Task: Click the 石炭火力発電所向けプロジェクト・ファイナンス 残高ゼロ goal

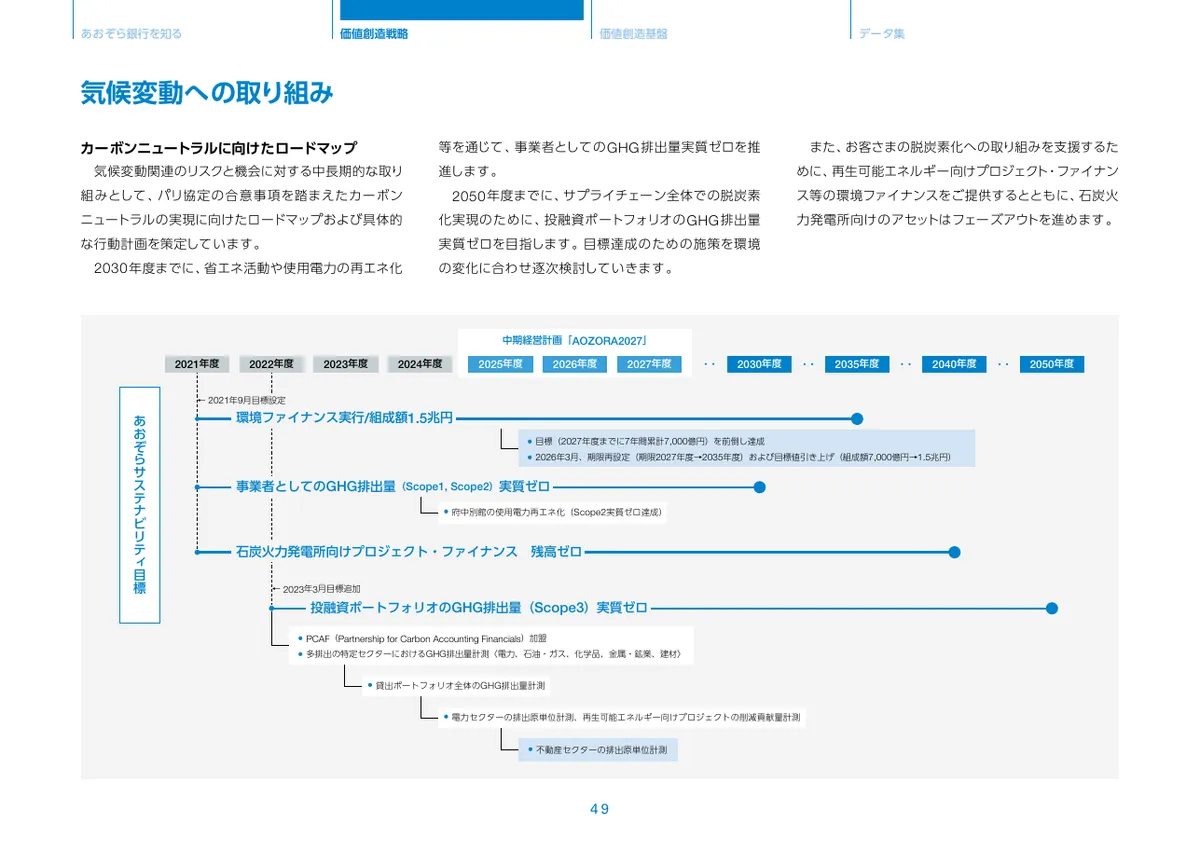Action: pos(409,551)
